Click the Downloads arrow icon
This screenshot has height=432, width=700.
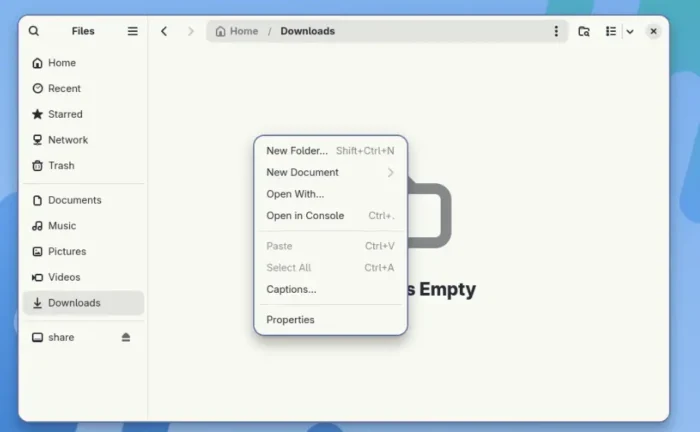pyautogui.click(x=38, y=303)
